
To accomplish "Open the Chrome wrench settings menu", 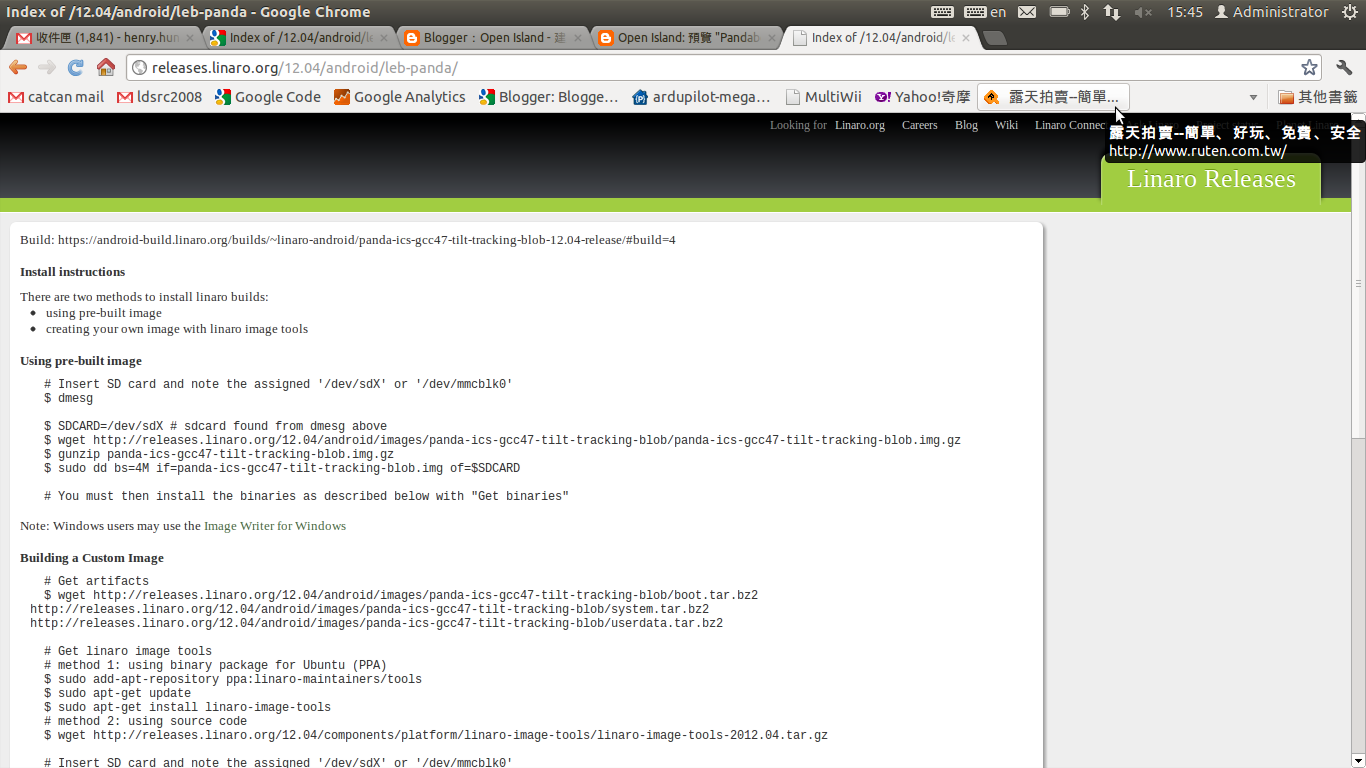I will click(x=1344, y=67).
